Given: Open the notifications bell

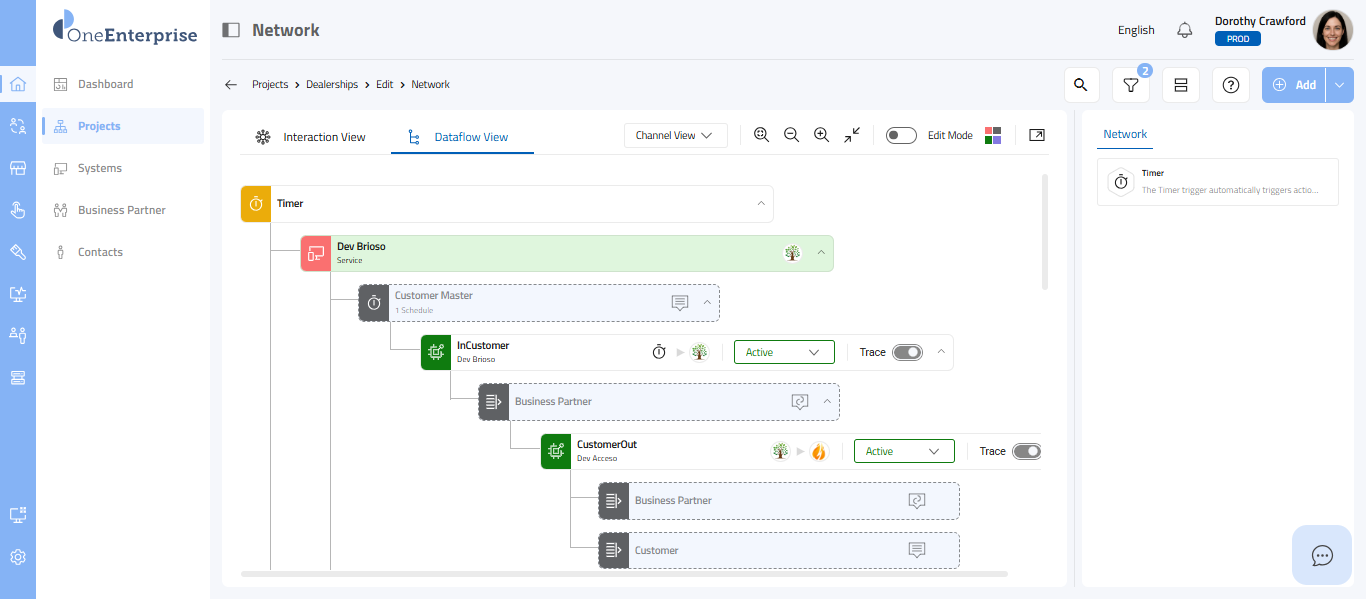Looking at the screenshot, I should click(1185, 30).
